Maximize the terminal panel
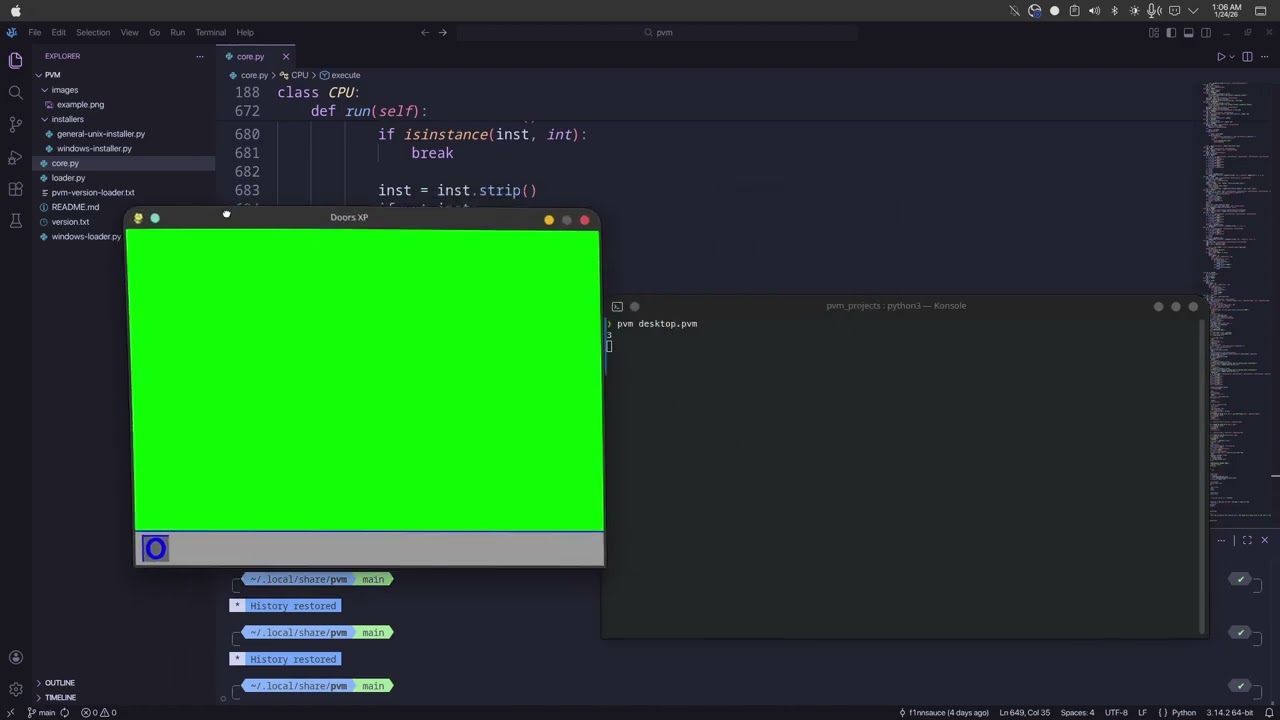The image size is (1280, 720). [x=1247, y=540]
